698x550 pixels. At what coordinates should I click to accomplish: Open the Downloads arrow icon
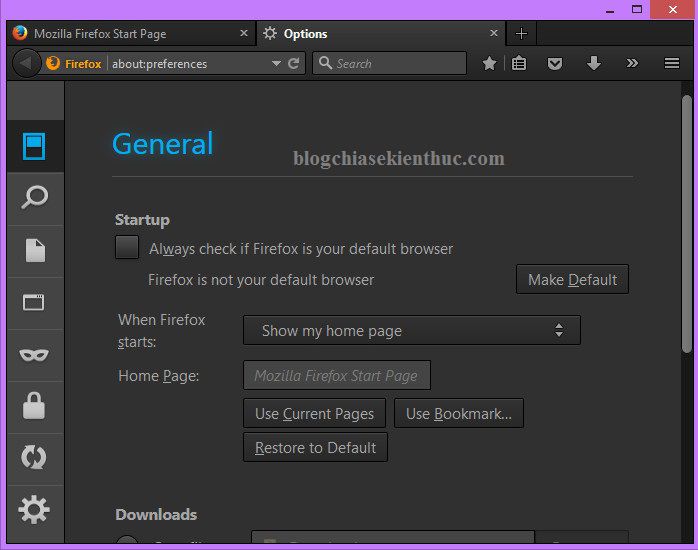[x=594, y=63]
